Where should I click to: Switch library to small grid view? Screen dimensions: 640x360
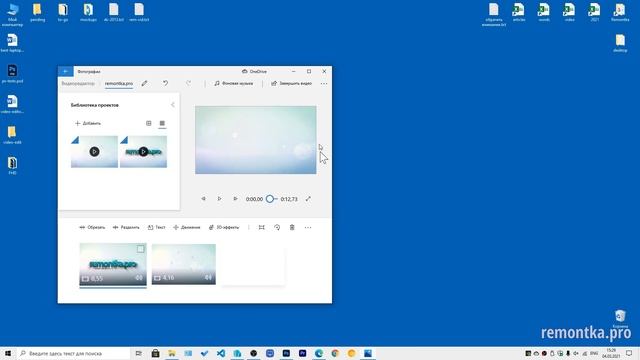[162, 123]
